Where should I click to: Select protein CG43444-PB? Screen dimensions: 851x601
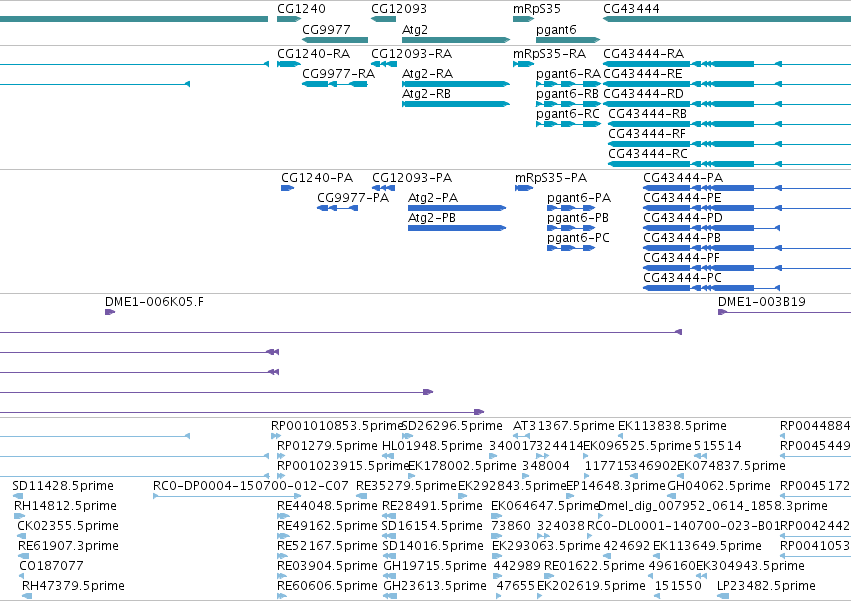point(682,238)
